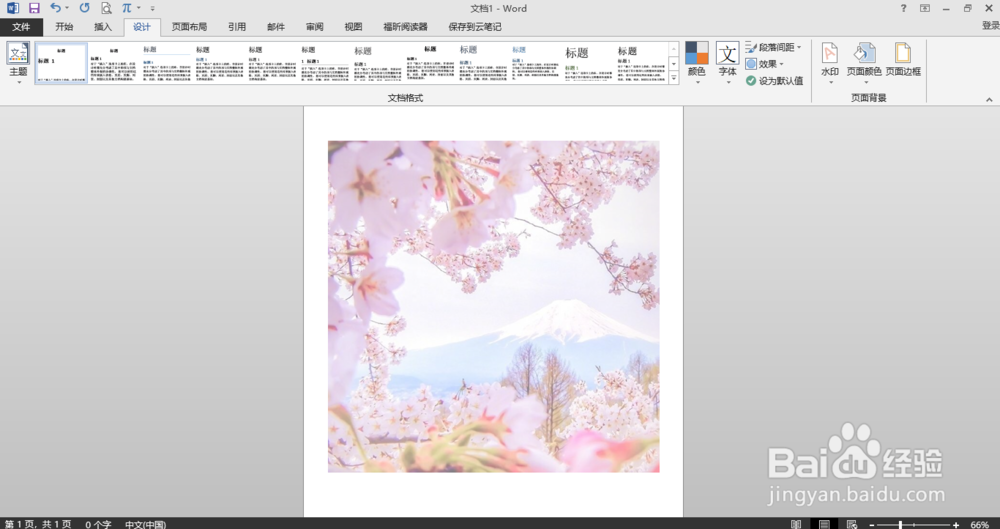Open the Pi equation dropdown arrow
Screen dimensions: 1000x529
[138, 8]
